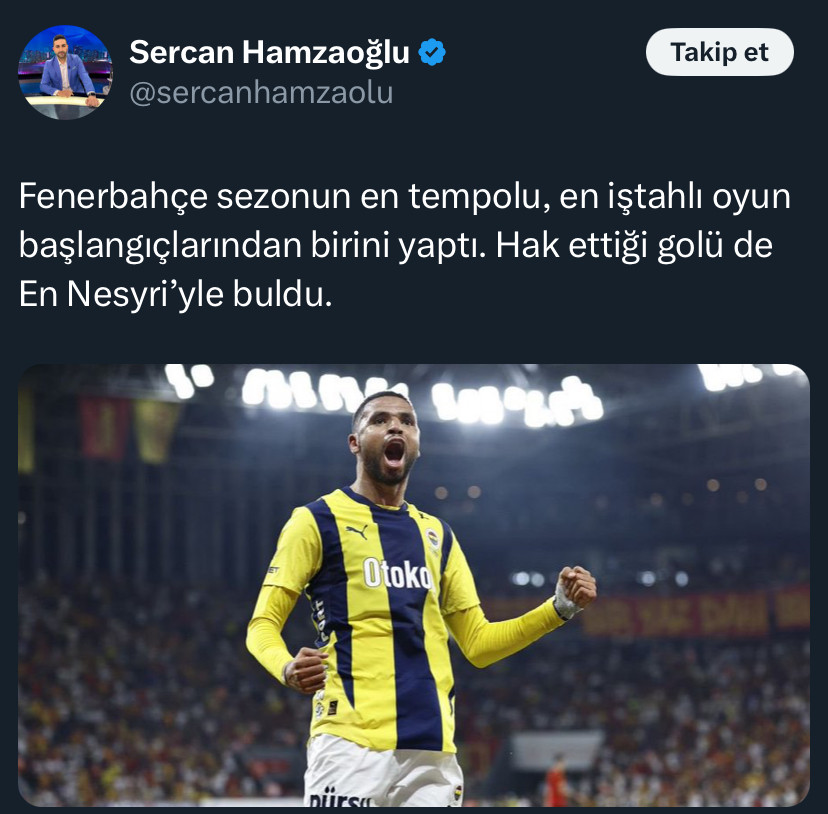Screen dimensions: 828x814
Task: Select the @sercanhamzaolu handle
Action: point(261,92)
